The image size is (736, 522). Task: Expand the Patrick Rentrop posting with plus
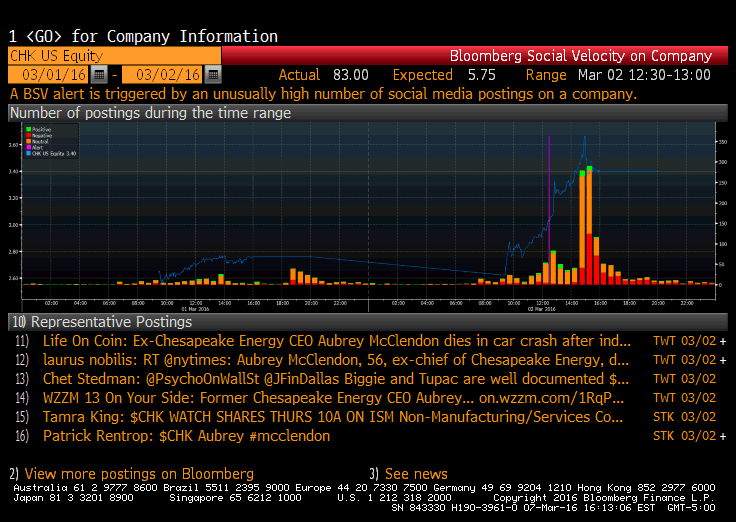click(722, 436)
